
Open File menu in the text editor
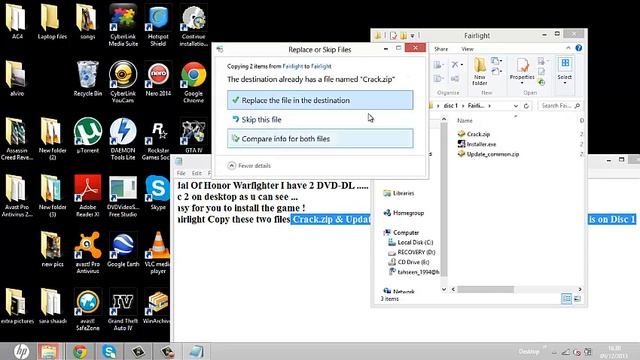(x=181, y=173)
